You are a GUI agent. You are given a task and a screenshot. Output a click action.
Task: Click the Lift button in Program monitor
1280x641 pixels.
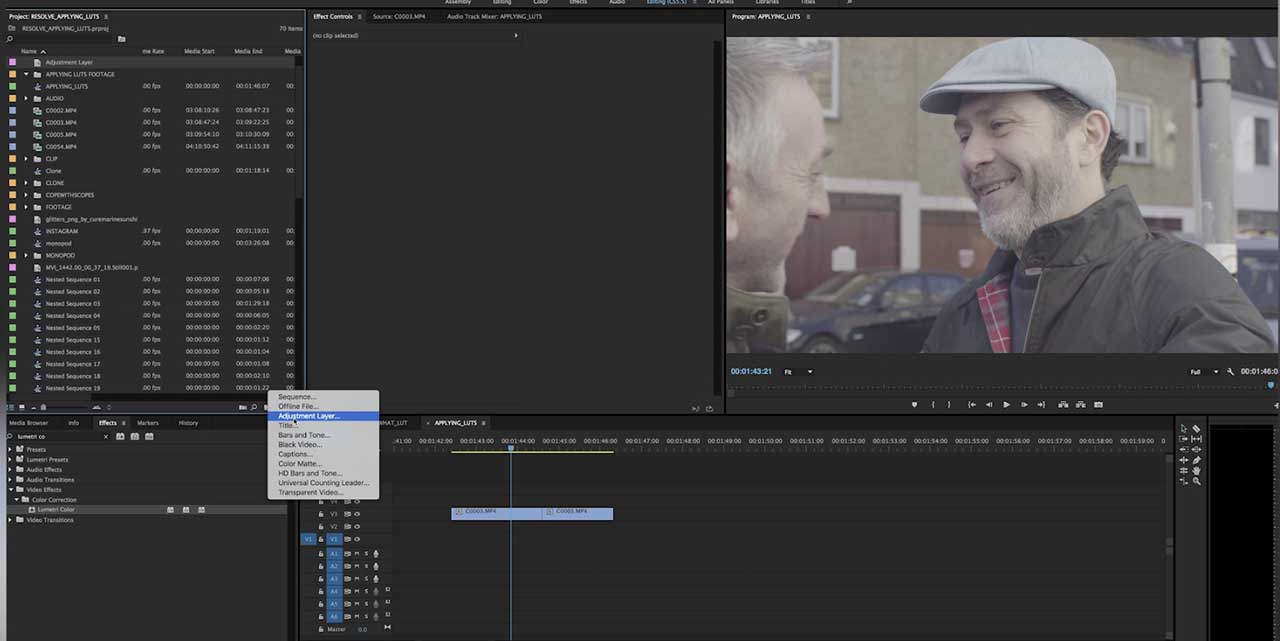[x=1063, y=404]
